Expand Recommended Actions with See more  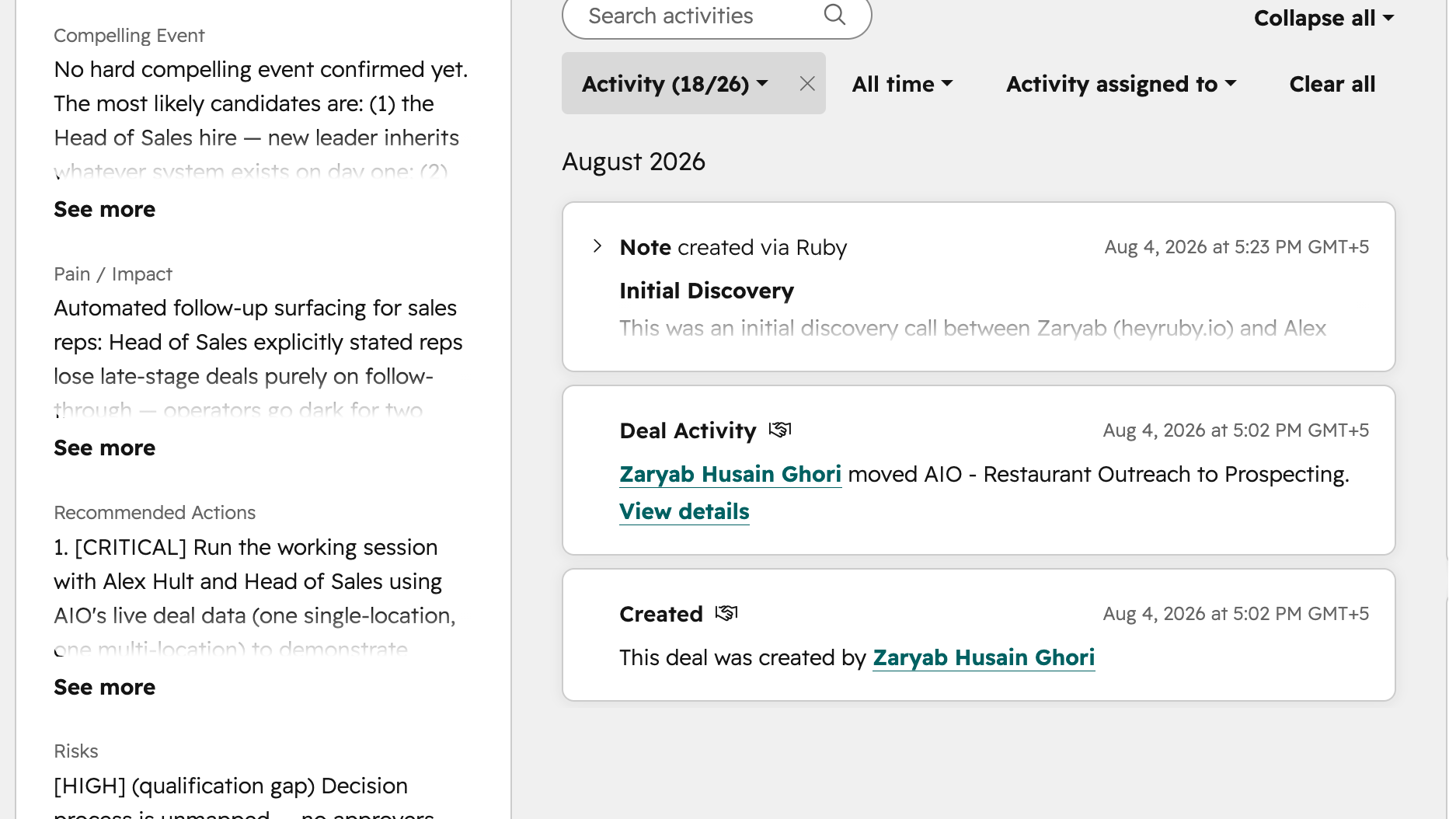pos(105,688)
